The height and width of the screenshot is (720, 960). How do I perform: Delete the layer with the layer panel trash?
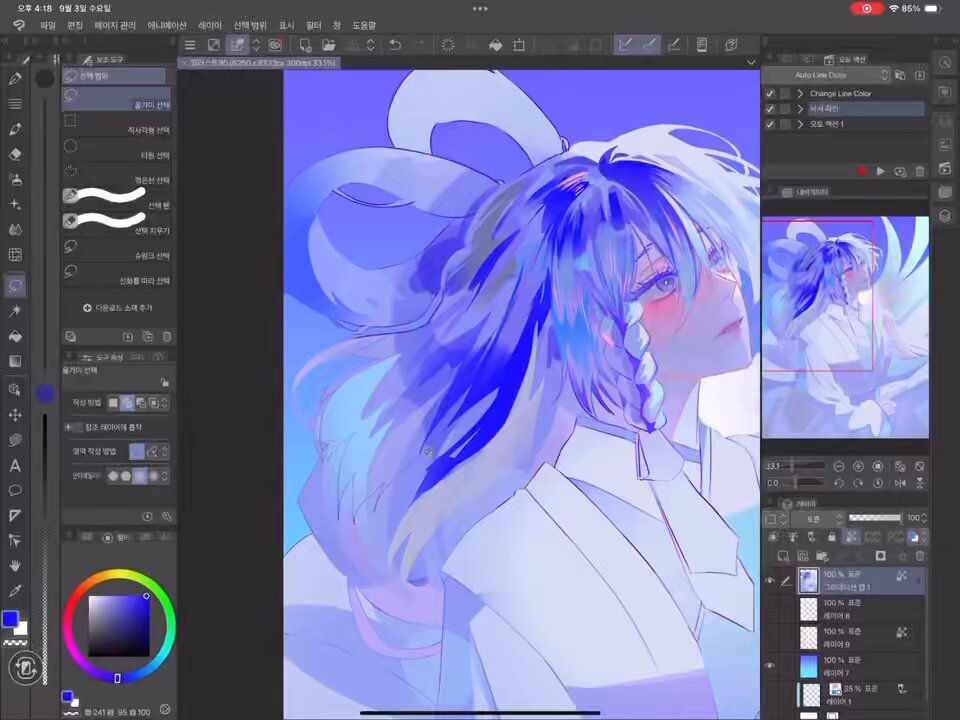920,556
